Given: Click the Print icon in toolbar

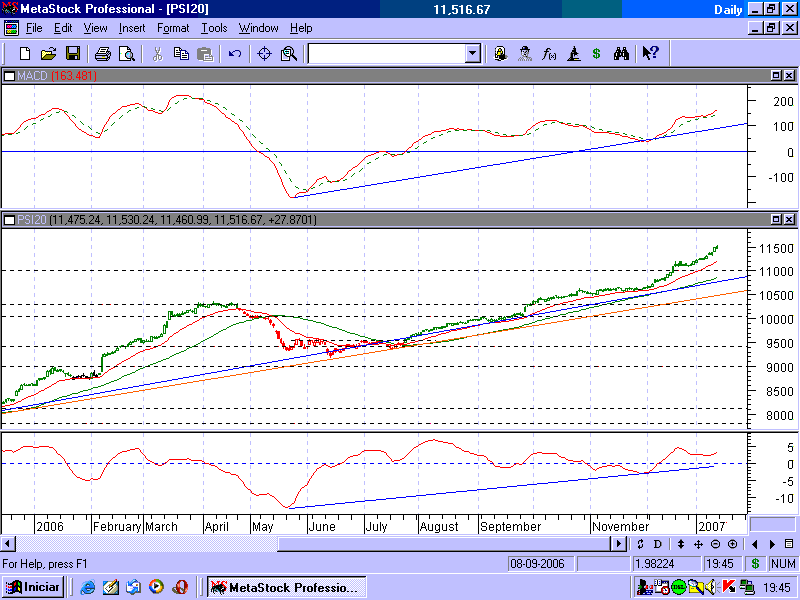Looking at the screenshot, I should tap(103, 54).
